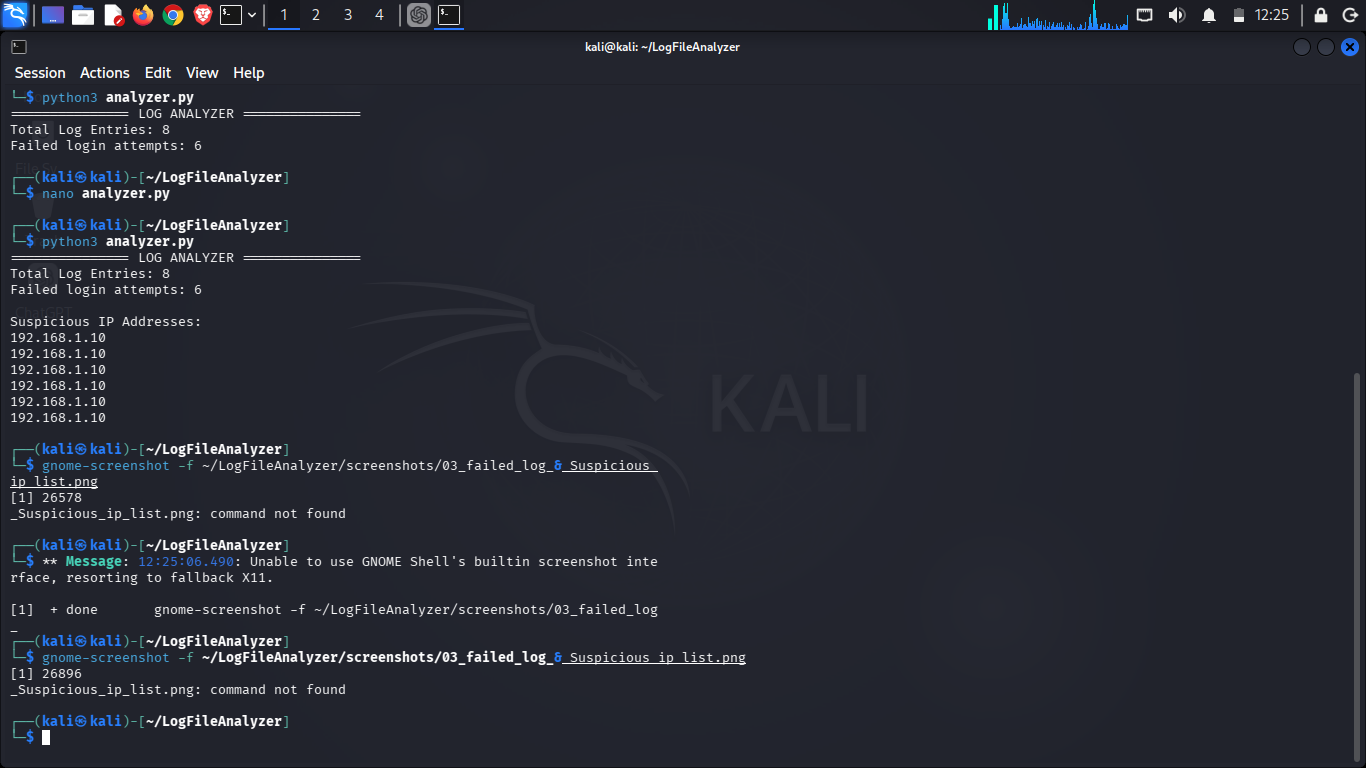
Task: Expand terminal launcher dropdown arrow
Action: (252, 15)
